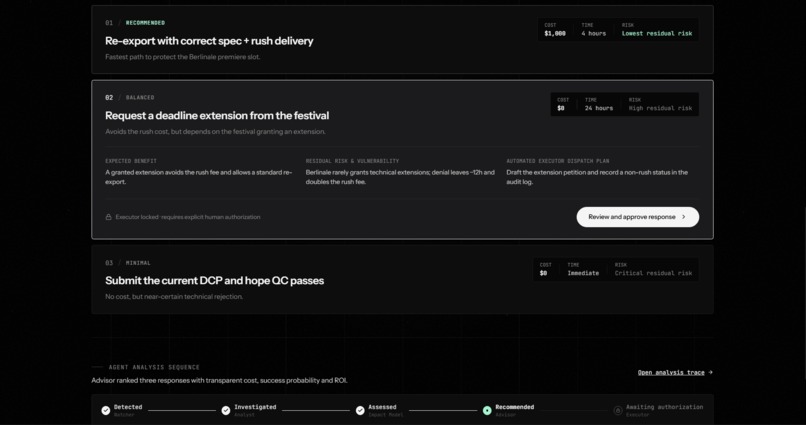Click the Investigated step label
Screen dimensions: 806x425
pyautogui.click(x=255, y=407)
